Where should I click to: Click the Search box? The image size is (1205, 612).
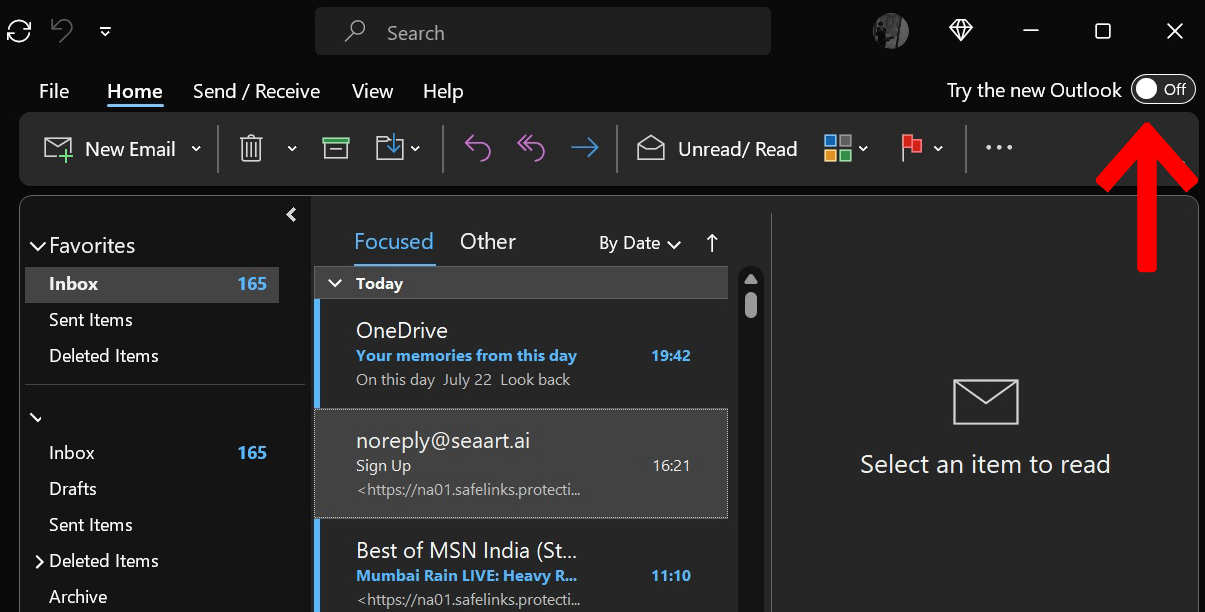click(x=543, y=32)
